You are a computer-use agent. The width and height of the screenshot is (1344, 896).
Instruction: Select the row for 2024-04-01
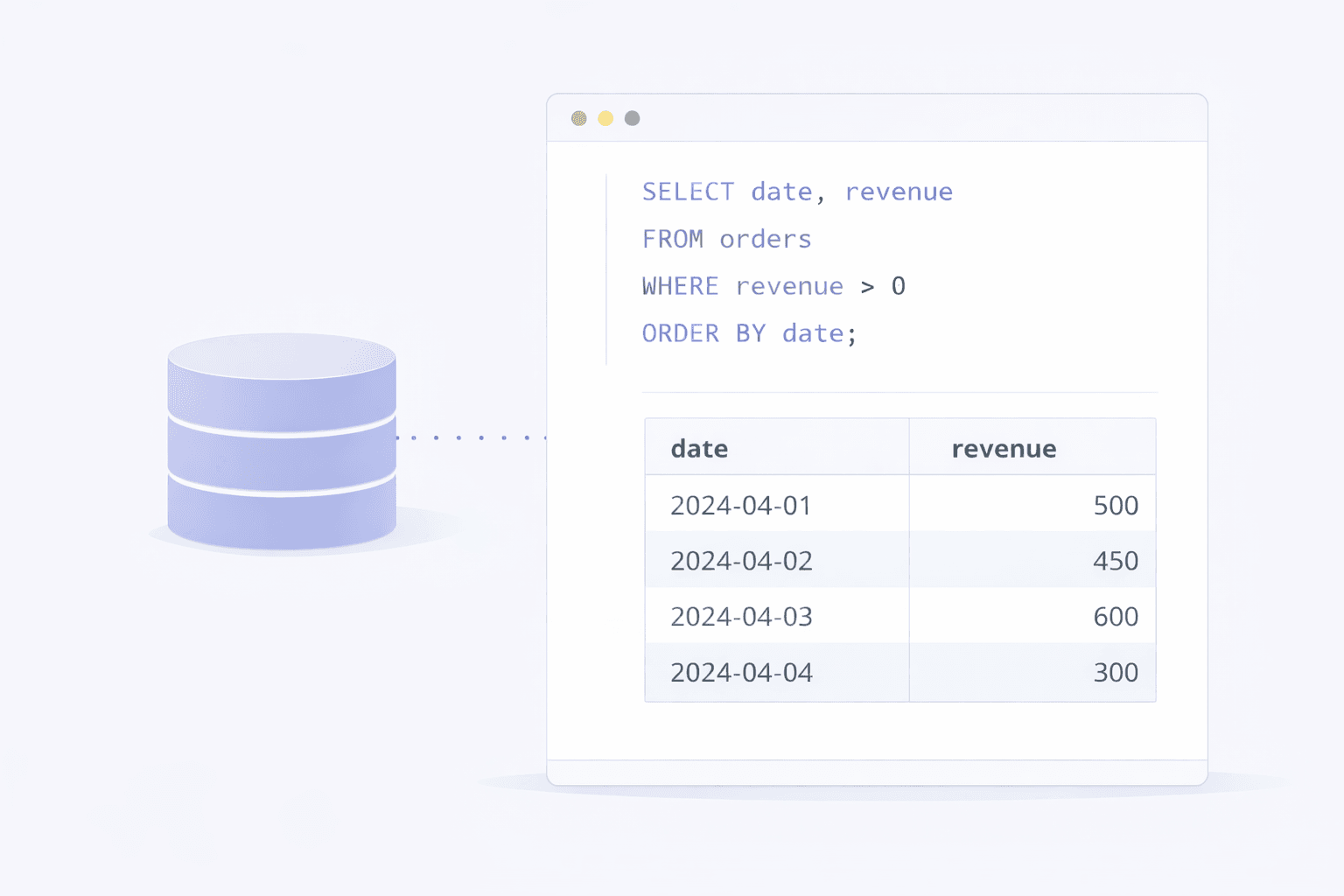point(900,504)
